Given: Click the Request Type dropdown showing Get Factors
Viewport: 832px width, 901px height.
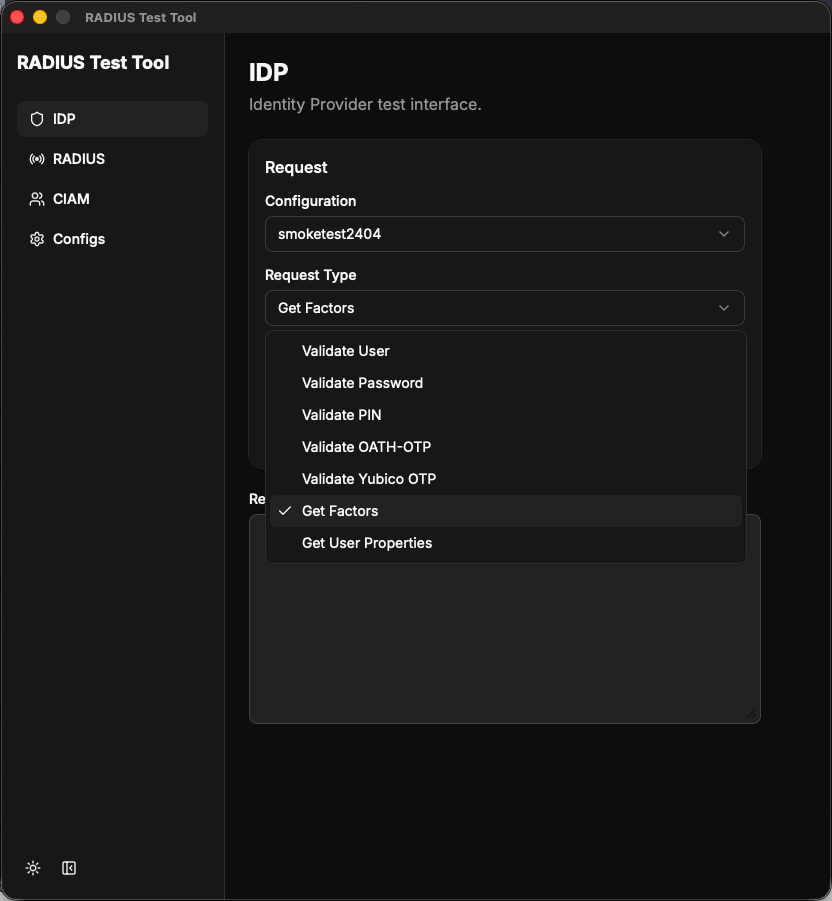Looking at the screenshot, I should click(504, 308).
